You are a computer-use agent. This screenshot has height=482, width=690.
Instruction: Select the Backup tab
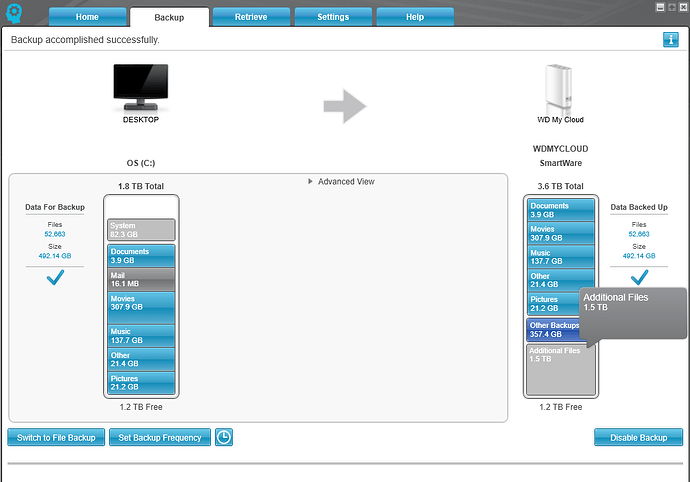[169, 17]
